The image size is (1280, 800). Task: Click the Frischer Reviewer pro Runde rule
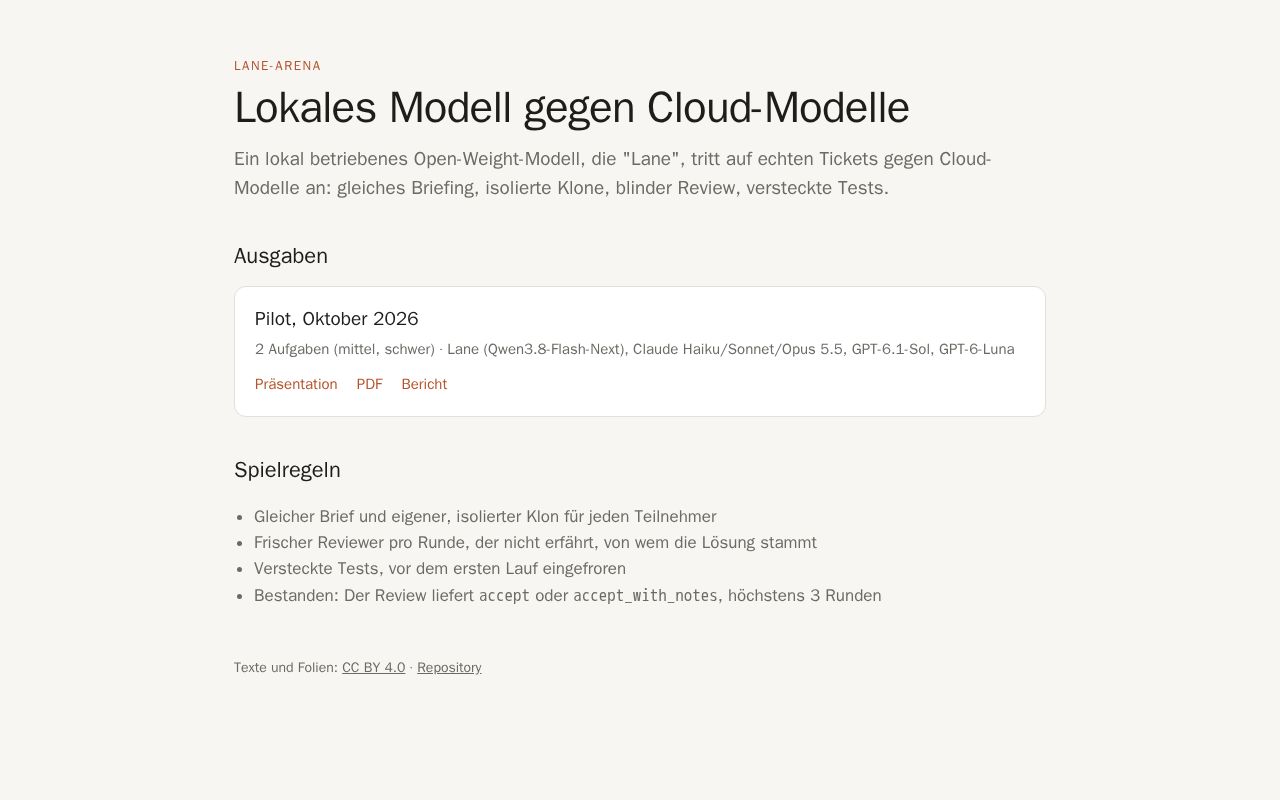[535, 543]
